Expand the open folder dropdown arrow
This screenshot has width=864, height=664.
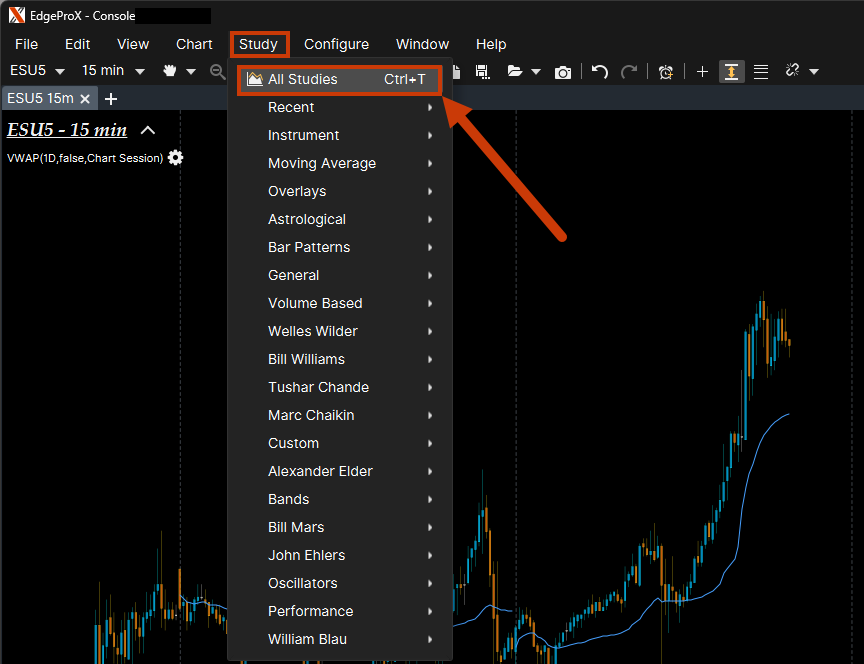[536, 72]
